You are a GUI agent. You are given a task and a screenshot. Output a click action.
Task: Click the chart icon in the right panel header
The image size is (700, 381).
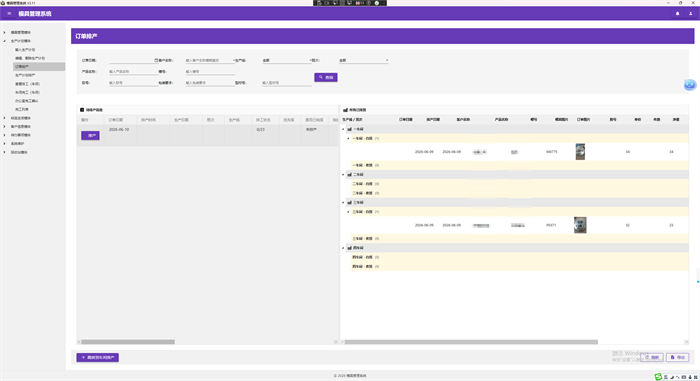[x=345, y=109]
